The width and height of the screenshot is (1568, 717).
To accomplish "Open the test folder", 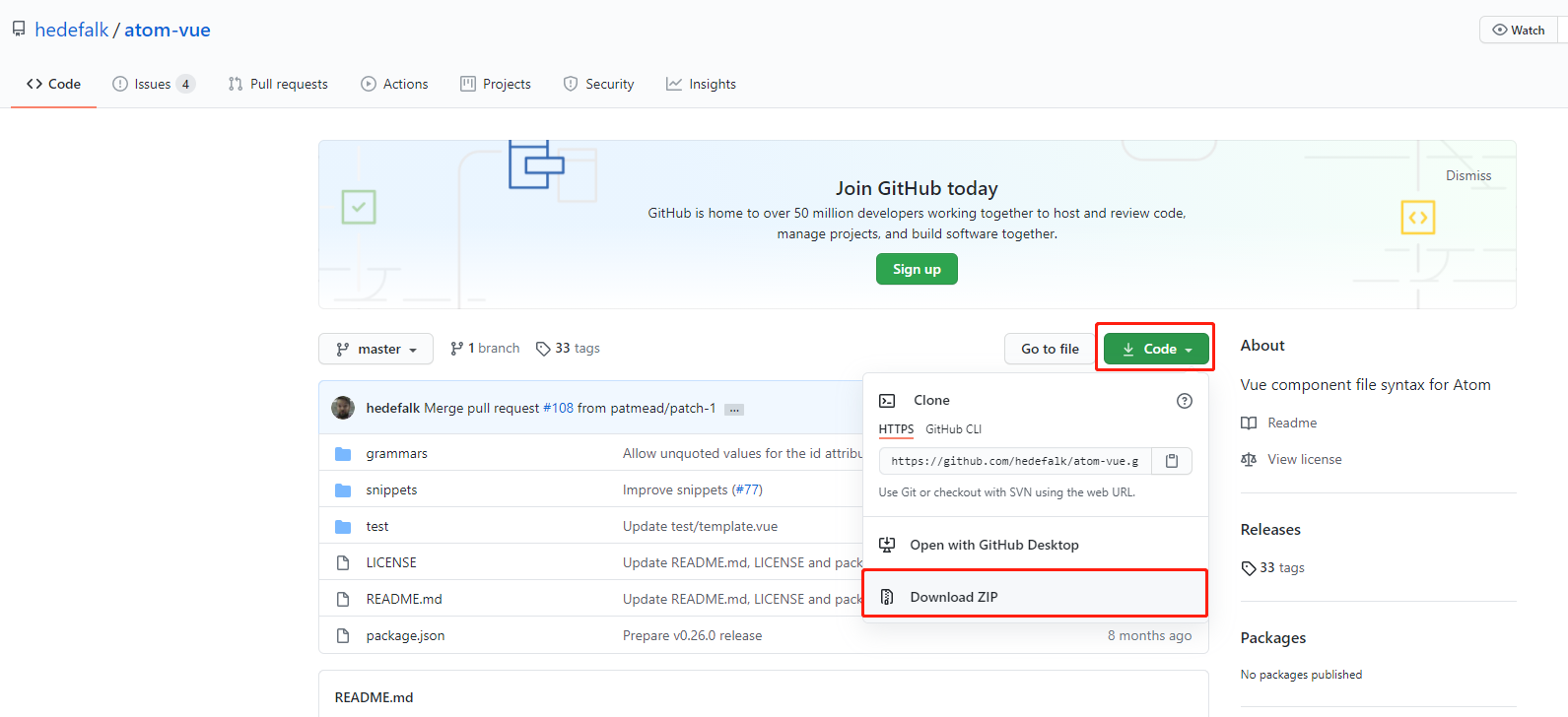I will coord(377,526).
